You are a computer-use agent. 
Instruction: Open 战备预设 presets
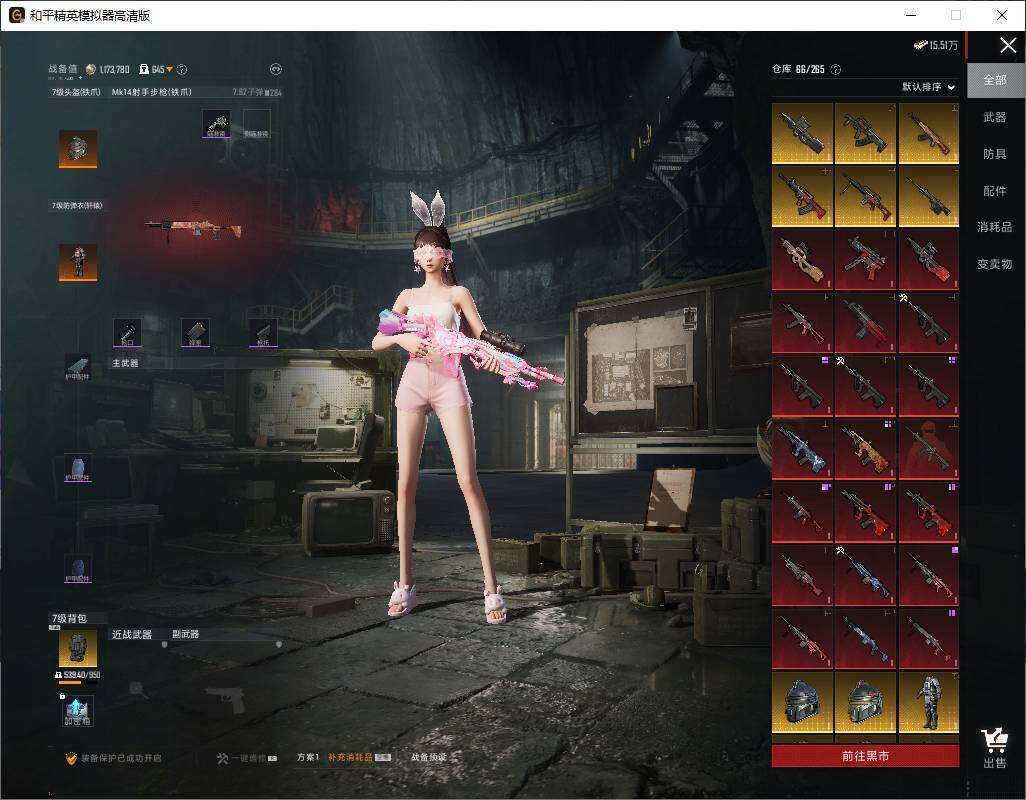click(x=429, y=757)
